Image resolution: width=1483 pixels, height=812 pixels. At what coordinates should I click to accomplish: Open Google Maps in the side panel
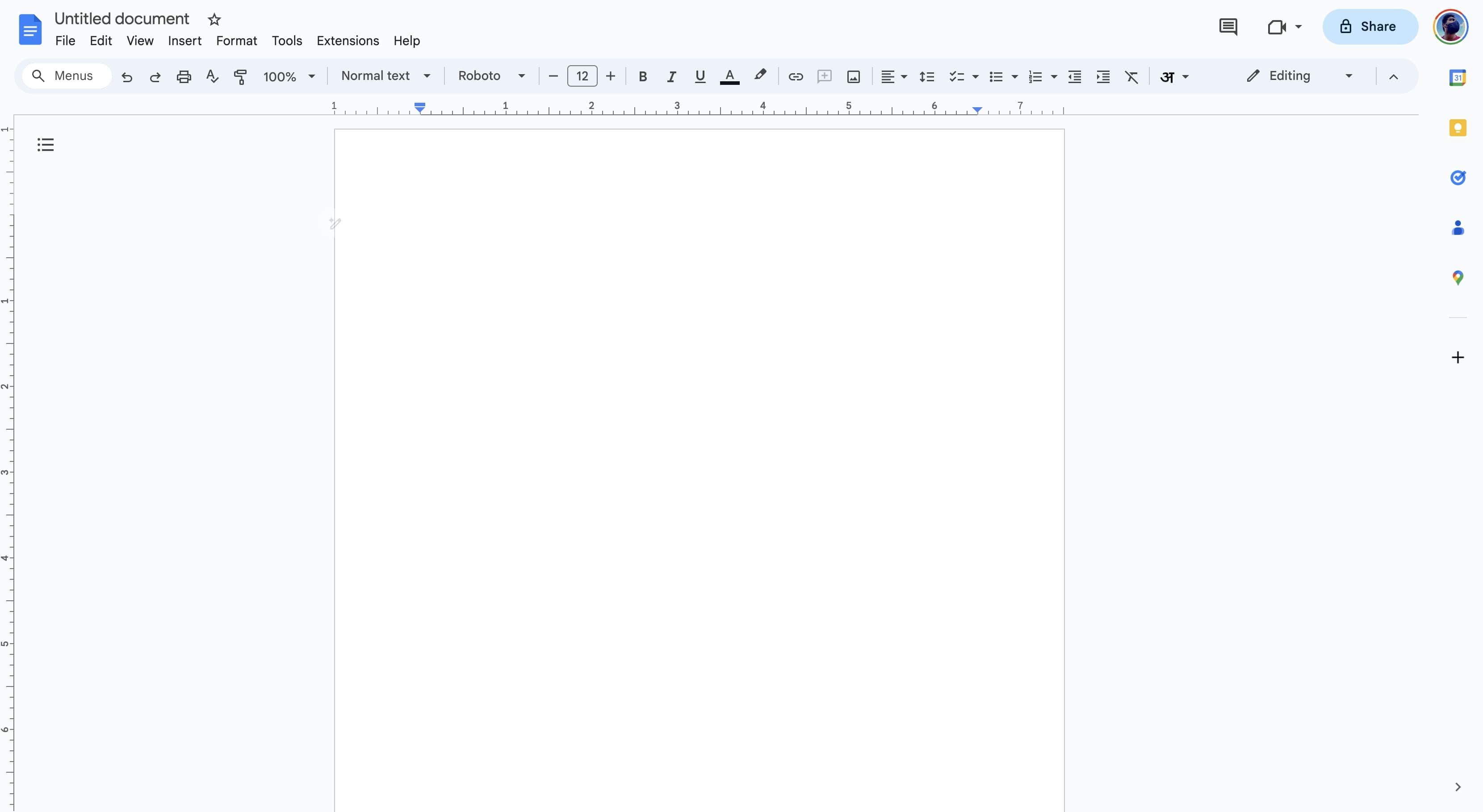1458,277
